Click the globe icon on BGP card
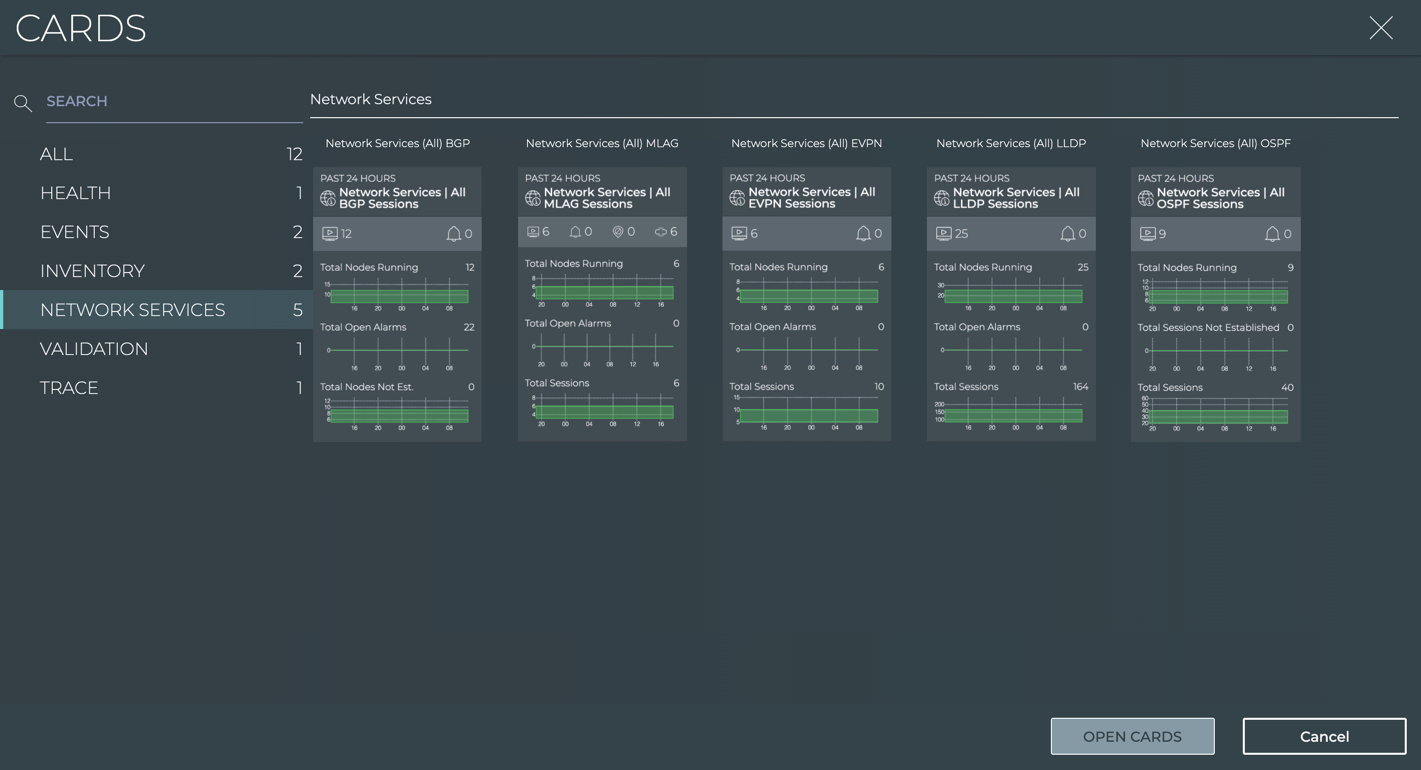The image size is (1421, 770). point(328,198)
